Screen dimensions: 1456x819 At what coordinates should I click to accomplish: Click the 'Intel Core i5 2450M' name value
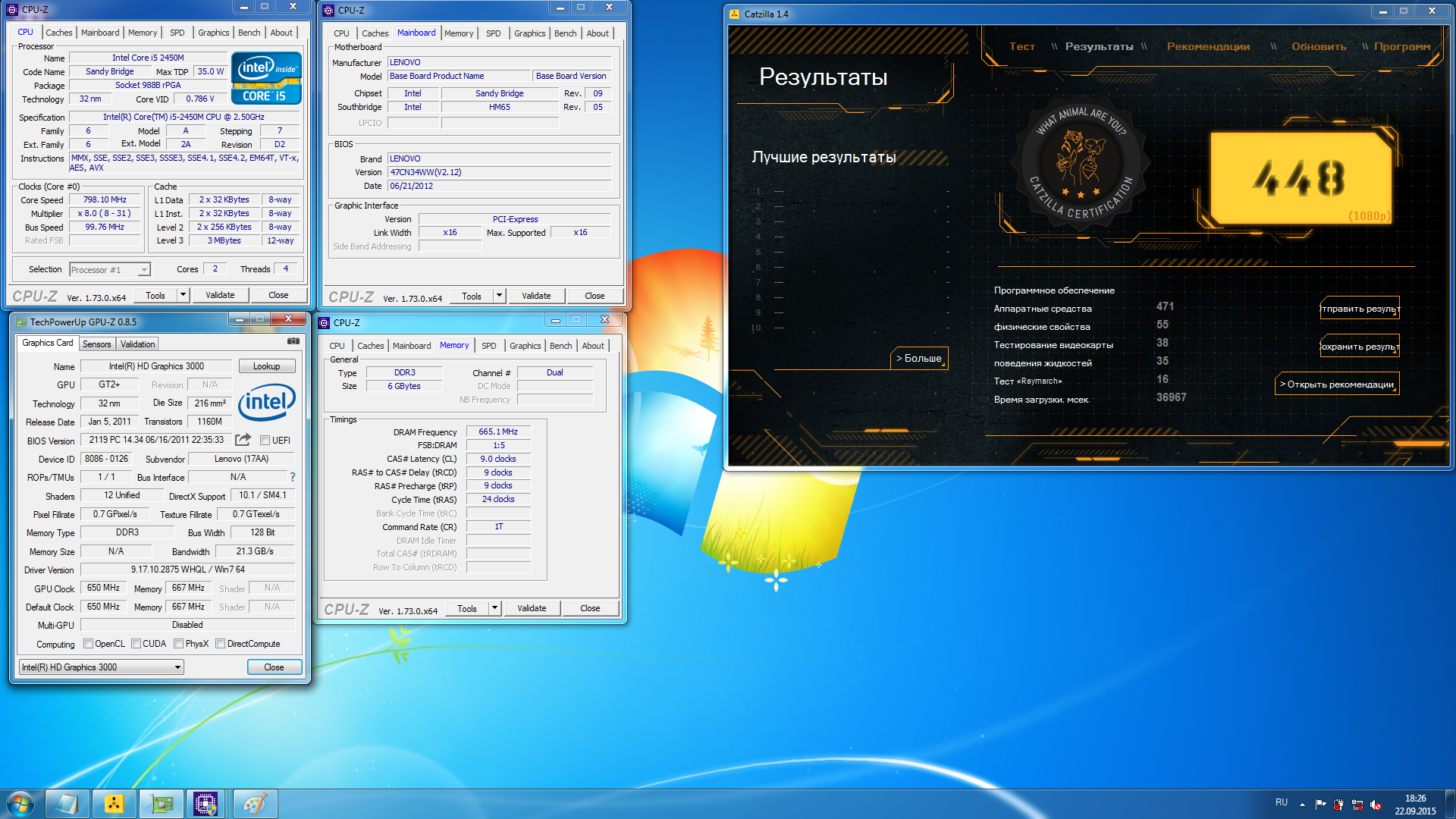[148, 58]
